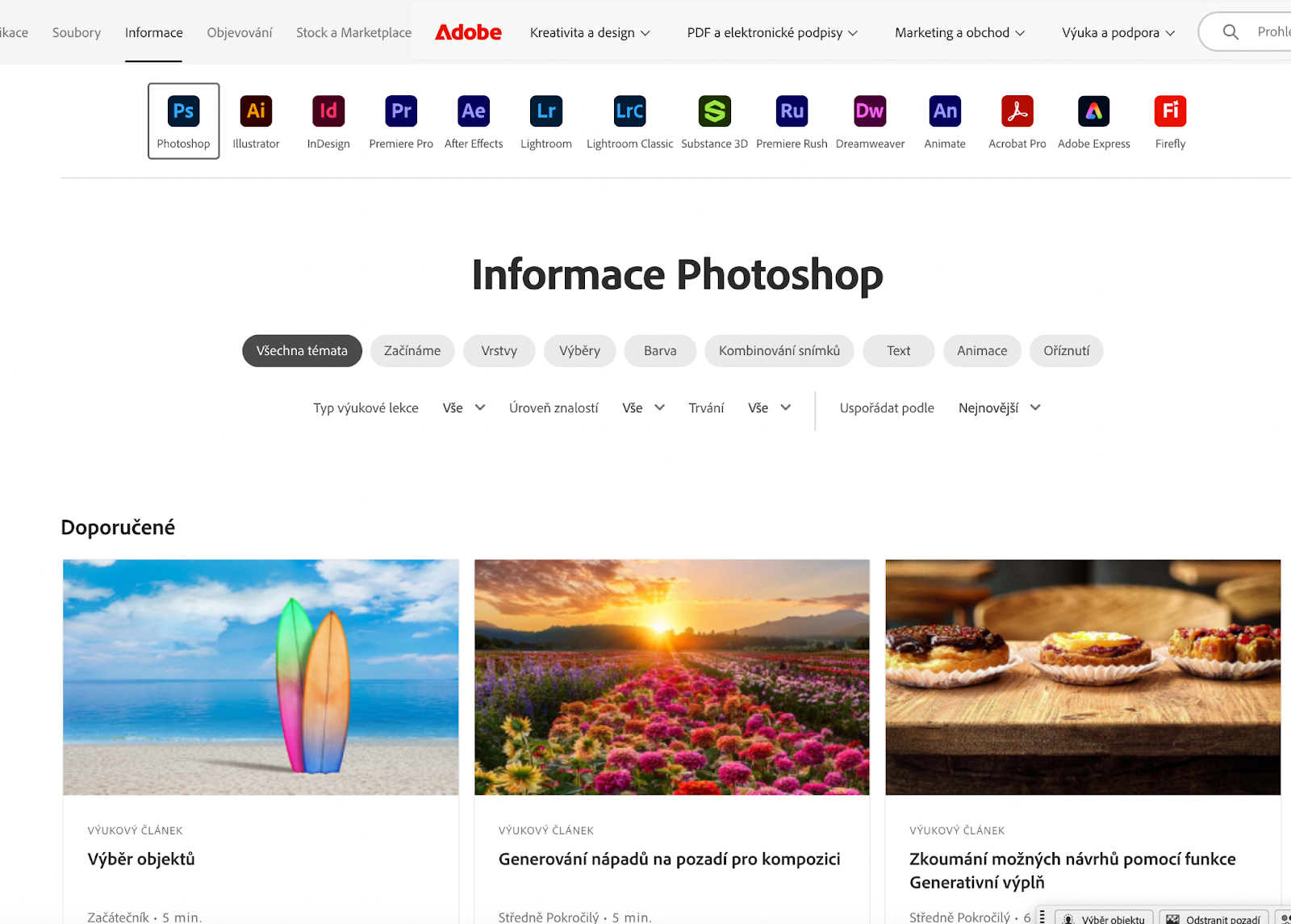This screenshot has width=1291, height=924.
Task: Select the Začínáme topic filter
Action: click(412, 351)
